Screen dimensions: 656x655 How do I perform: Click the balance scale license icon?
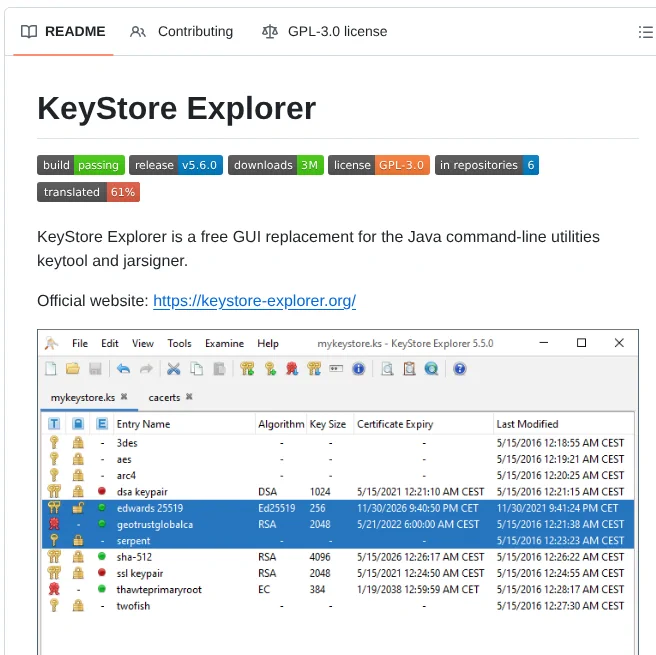tap(270, 31)
